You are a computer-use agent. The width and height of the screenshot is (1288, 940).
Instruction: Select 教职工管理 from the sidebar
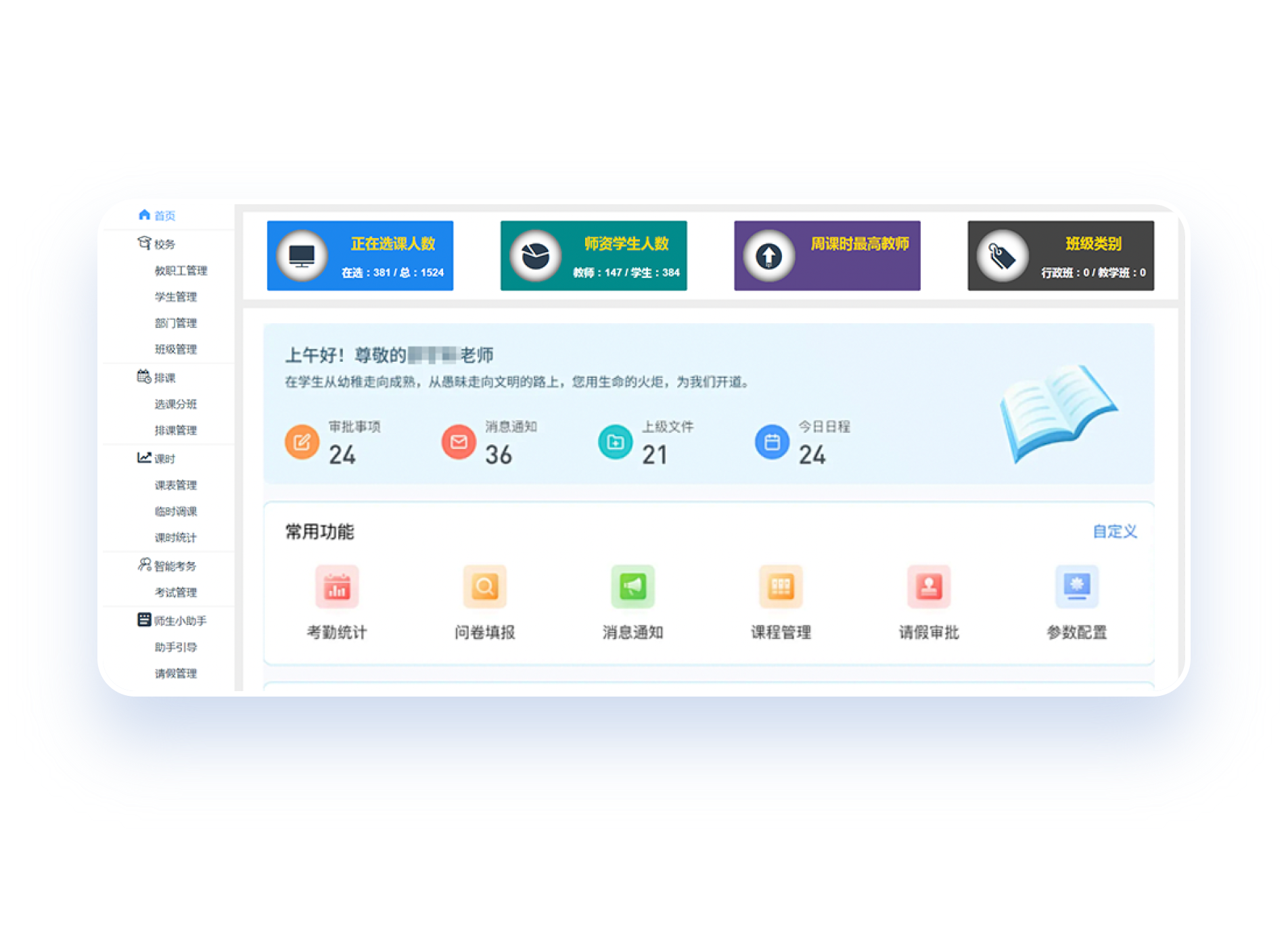181,271
